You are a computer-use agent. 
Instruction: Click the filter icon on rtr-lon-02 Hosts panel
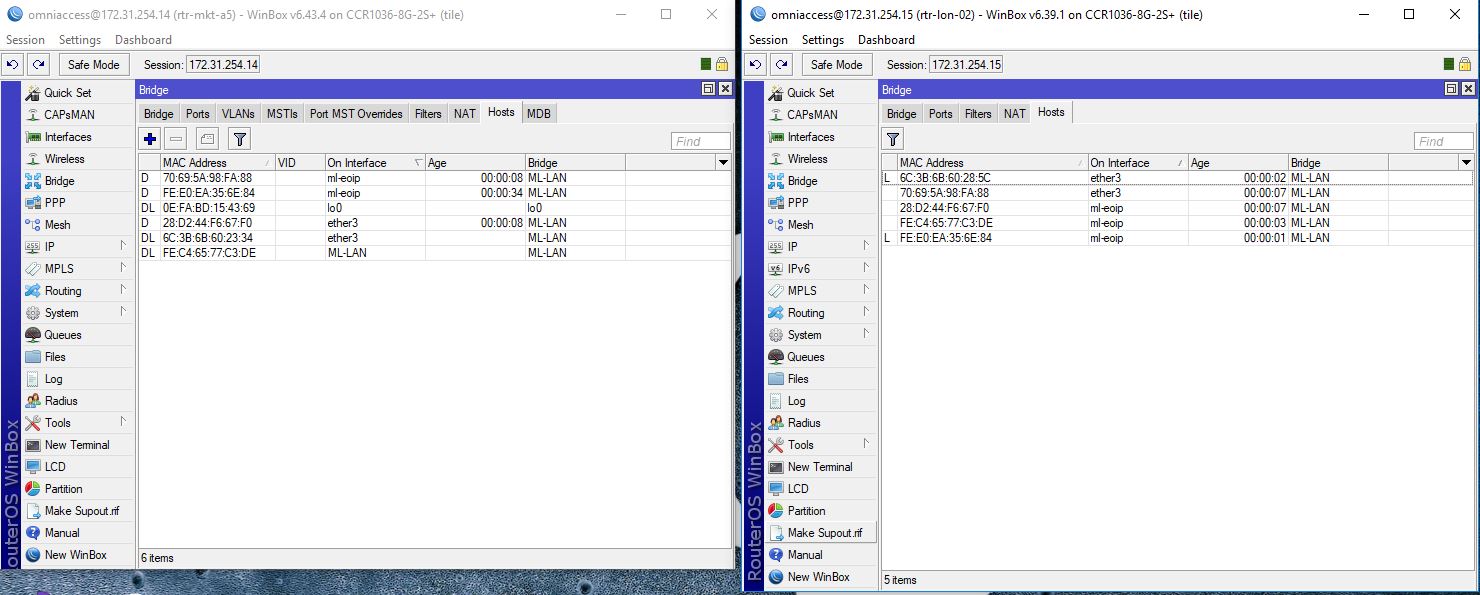(891, 138)
